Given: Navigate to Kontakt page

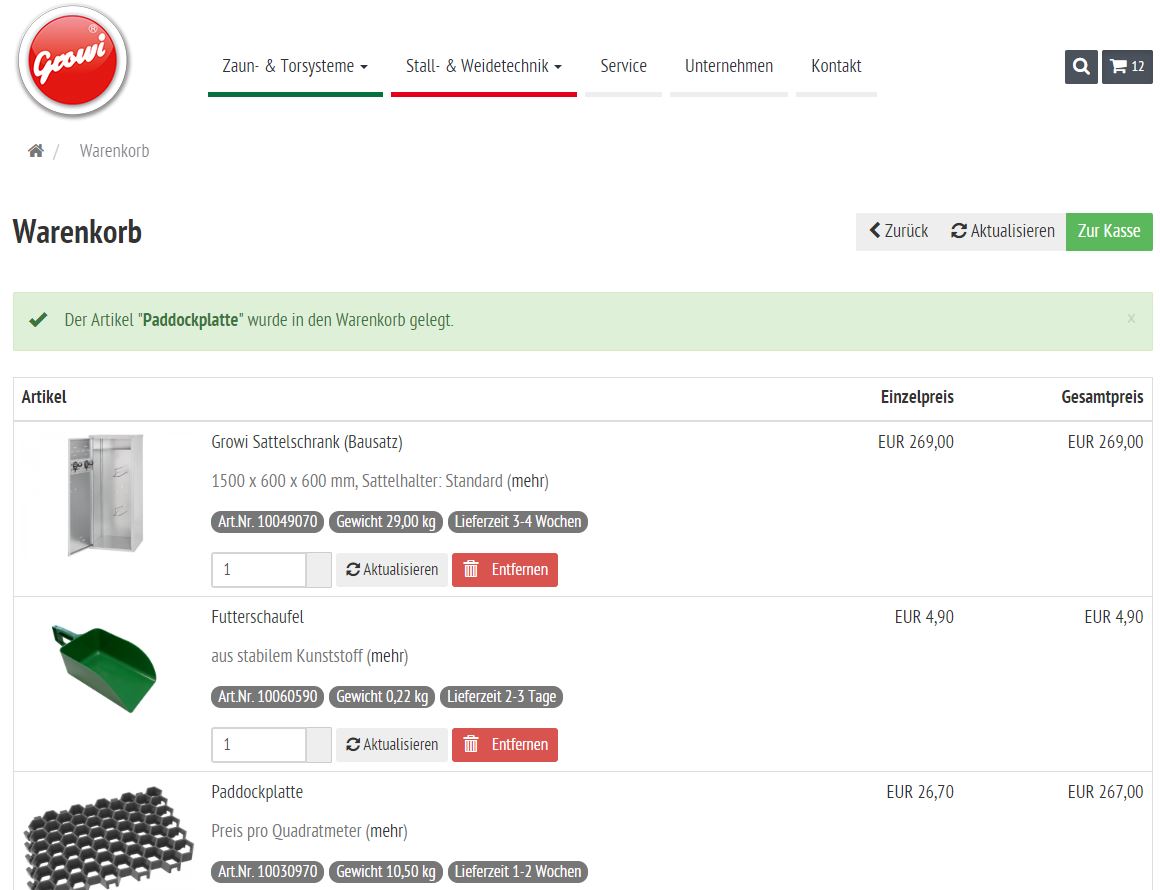Looking at the screenshot, I should click(x=836, y=66).
